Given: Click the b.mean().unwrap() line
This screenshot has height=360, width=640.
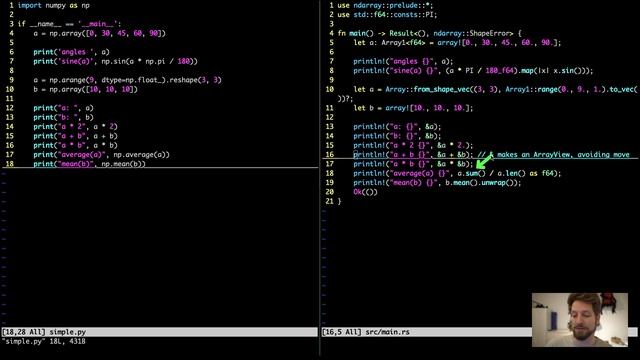Looking at the screenshot, I should [x=437, y=182].
